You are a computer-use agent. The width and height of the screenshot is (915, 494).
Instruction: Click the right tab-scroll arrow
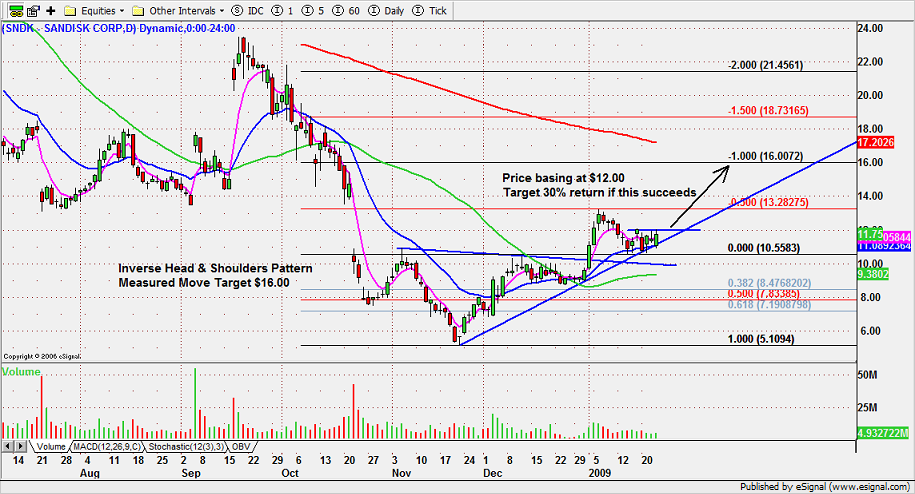(x=20, y=447)
